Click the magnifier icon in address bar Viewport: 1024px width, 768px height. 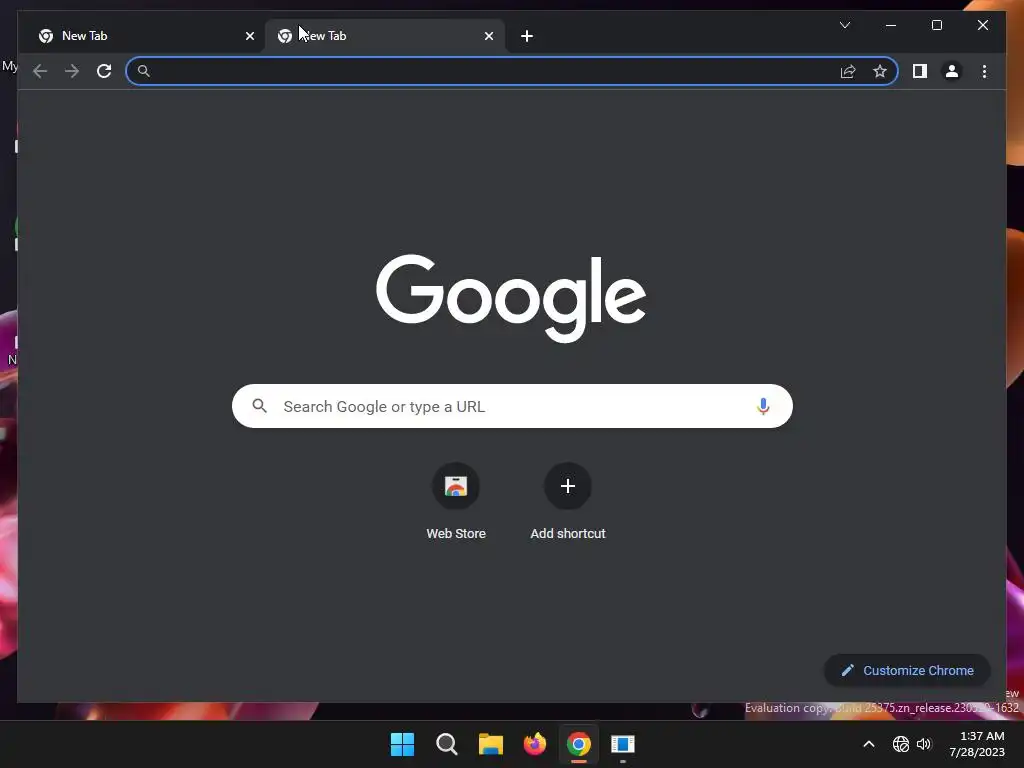click(144, 71)
